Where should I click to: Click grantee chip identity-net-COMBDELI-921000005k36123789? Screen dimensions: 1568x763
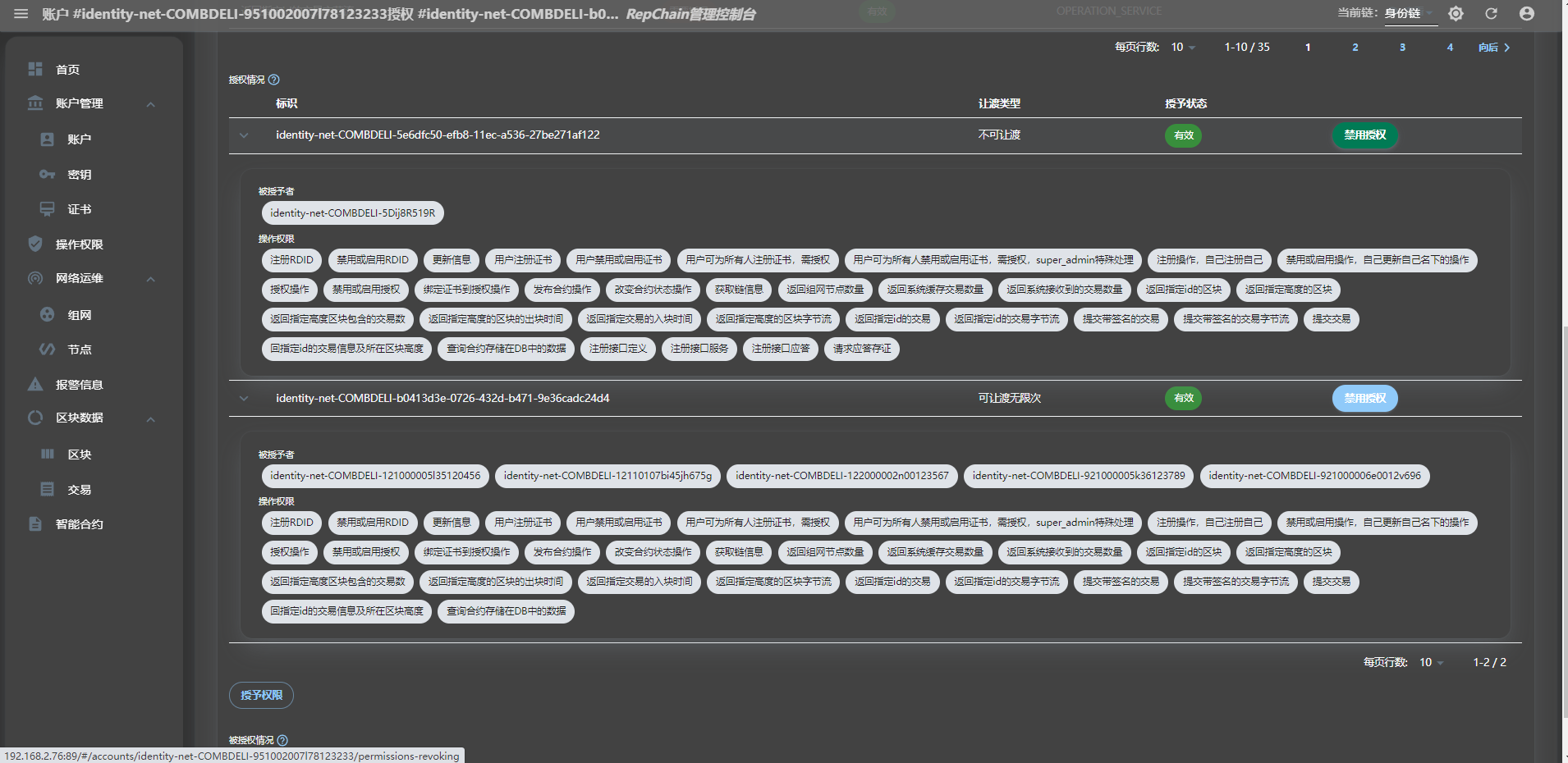1079,476
